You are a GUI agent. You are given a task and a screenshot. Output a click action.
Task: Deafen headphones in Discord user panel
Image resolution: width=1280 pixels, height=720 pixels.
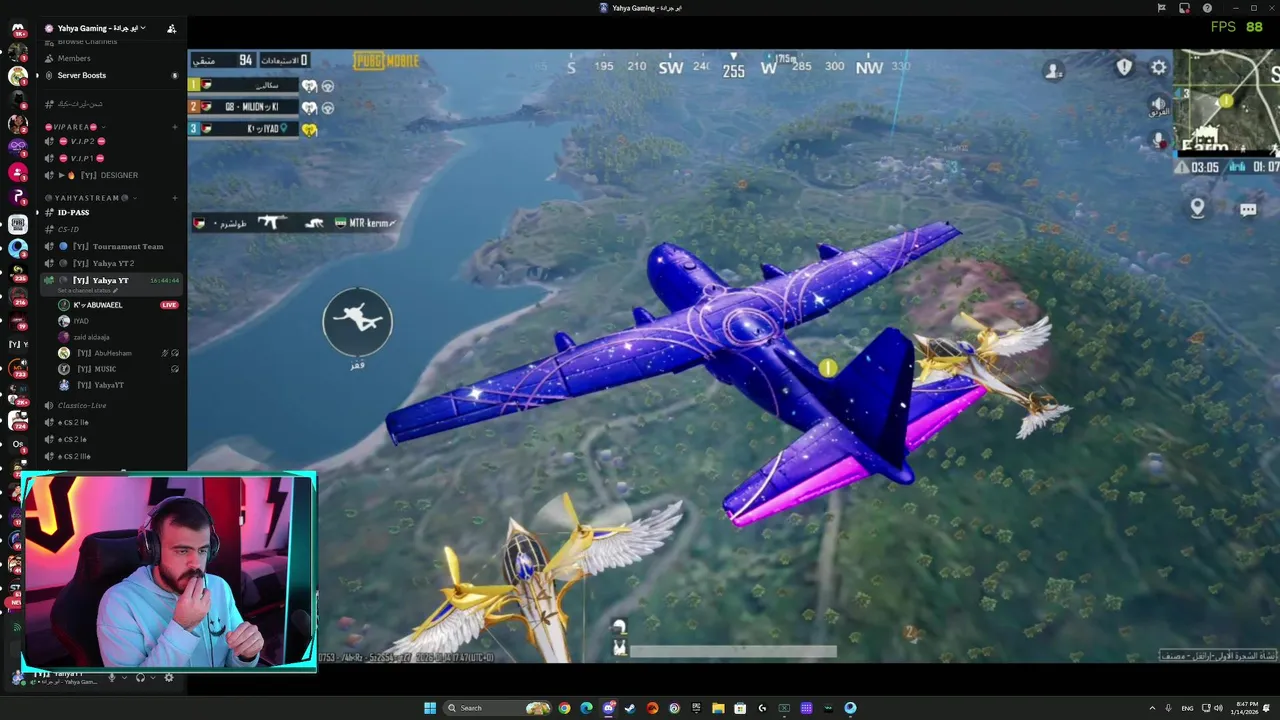[x=140, y=677]
